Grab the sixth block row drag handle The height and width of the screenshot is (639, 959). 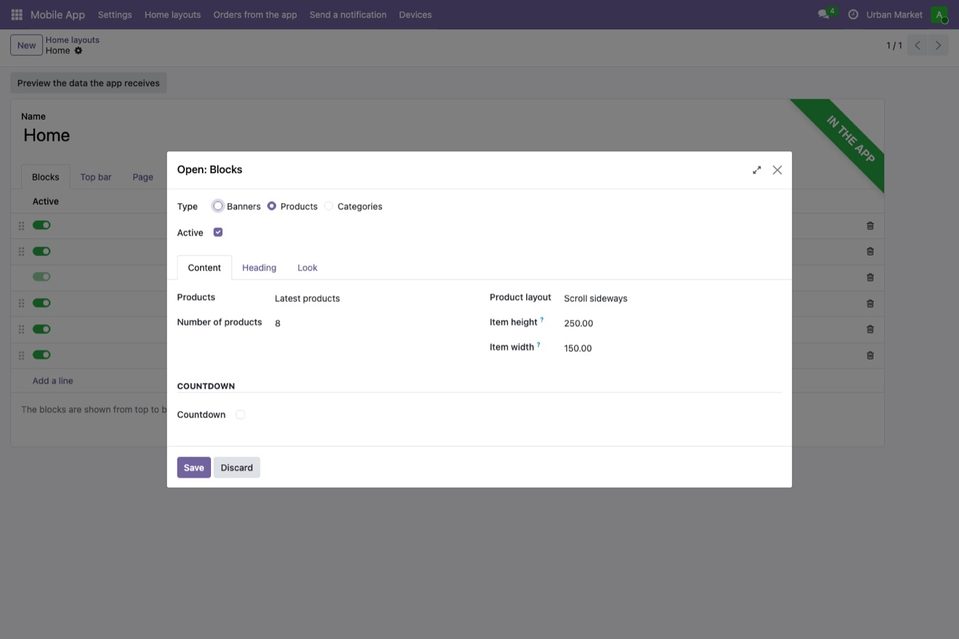[x=21, y=355]
